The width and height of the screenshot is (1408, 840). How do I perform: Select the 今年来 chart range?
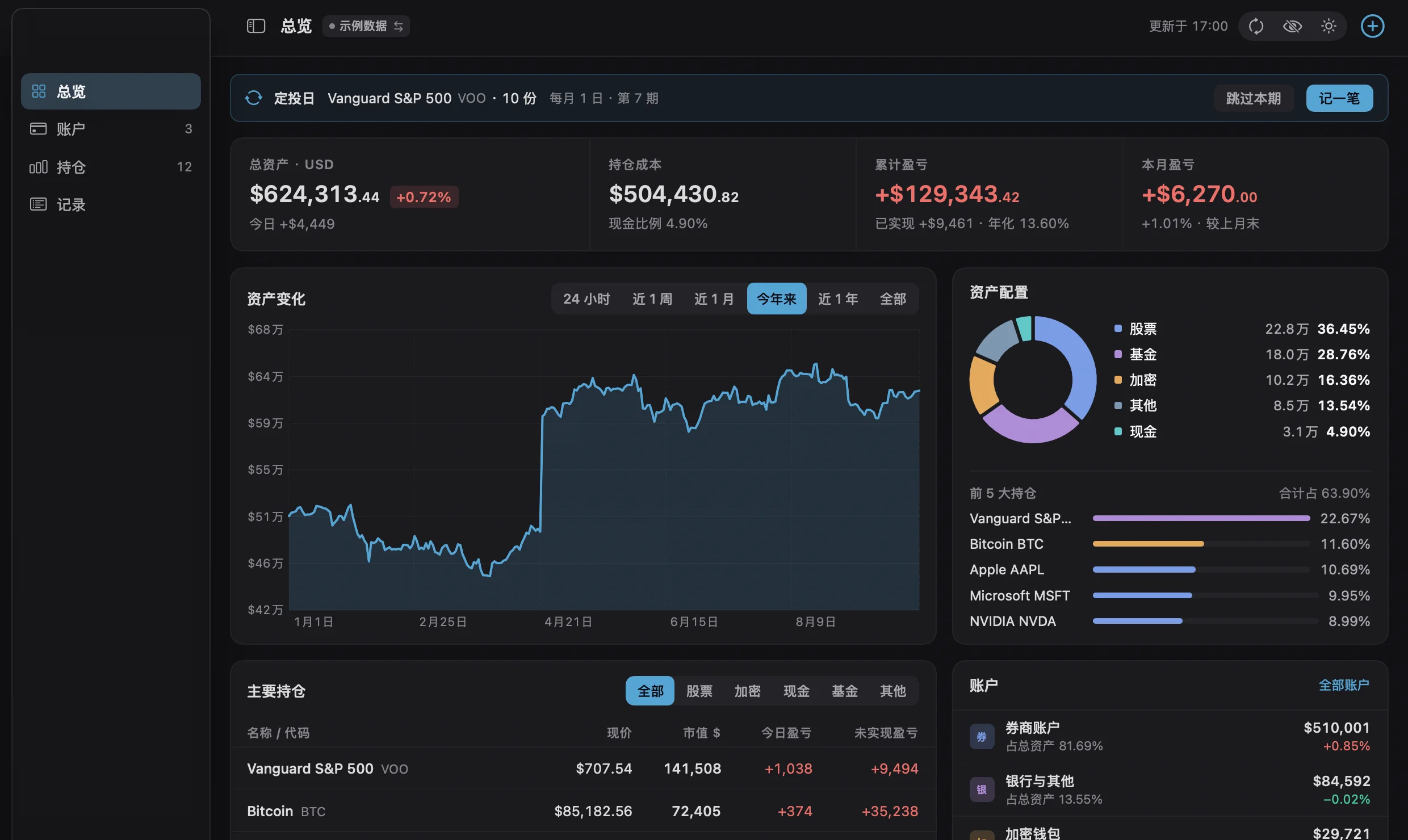(777, 299)
